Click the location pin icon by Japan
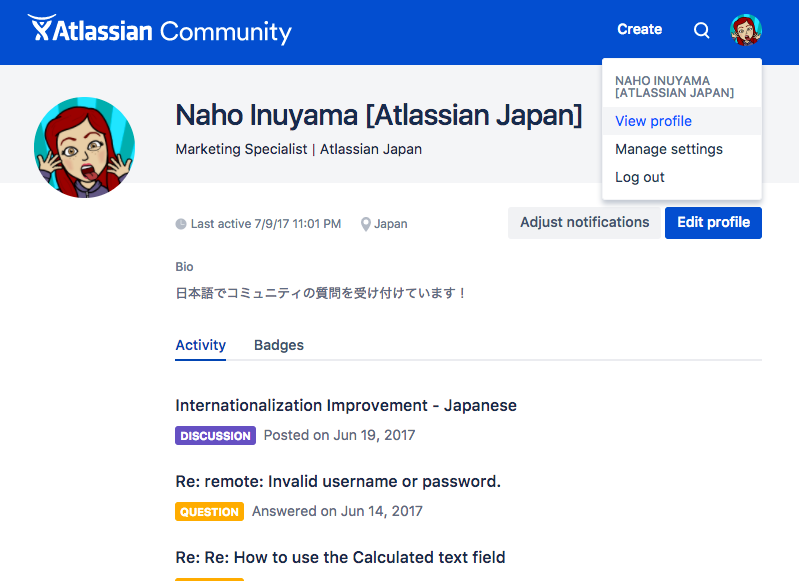This screenshot has width=799, height=581. [x=365, y=224]
